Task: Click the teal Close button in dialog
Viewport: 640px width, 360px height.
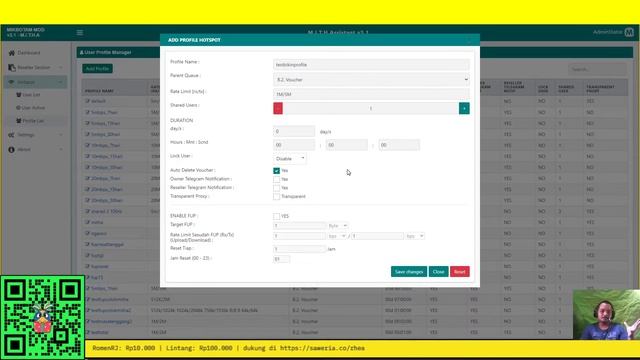Action: (x=438, y=272)
